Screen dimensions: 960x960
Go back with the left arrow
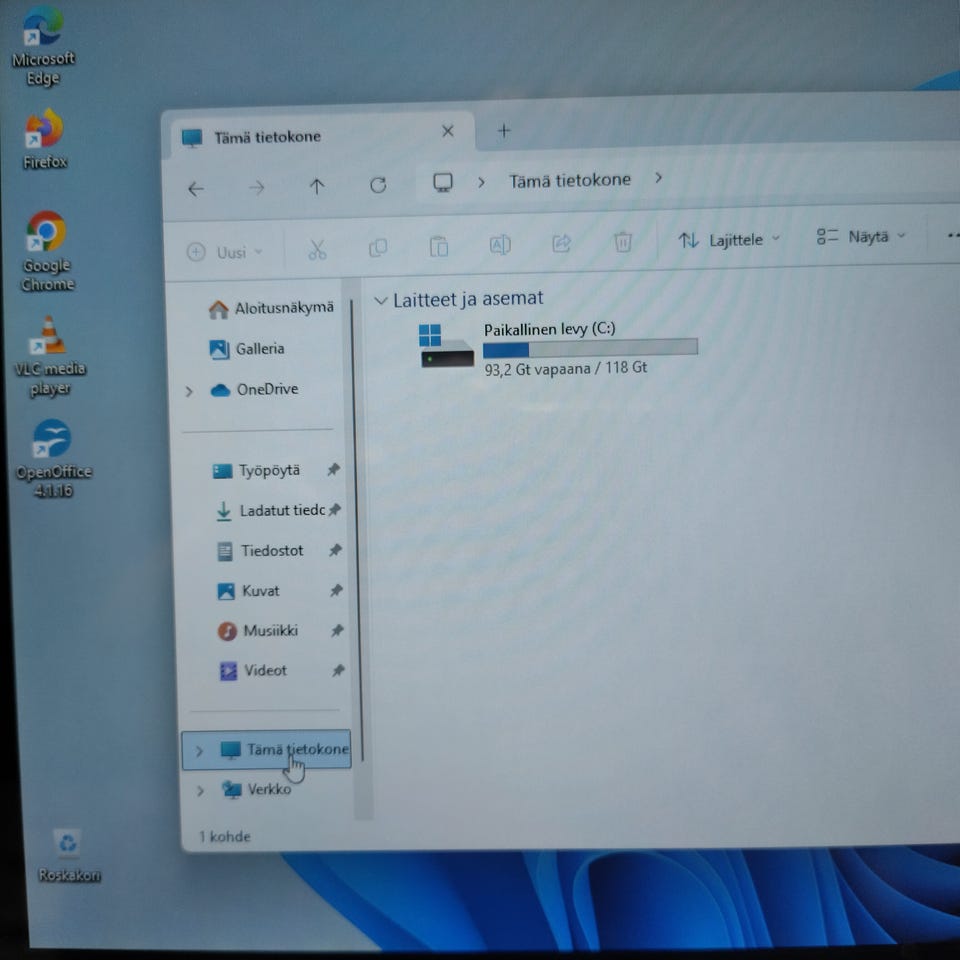(x=196, y=189)
